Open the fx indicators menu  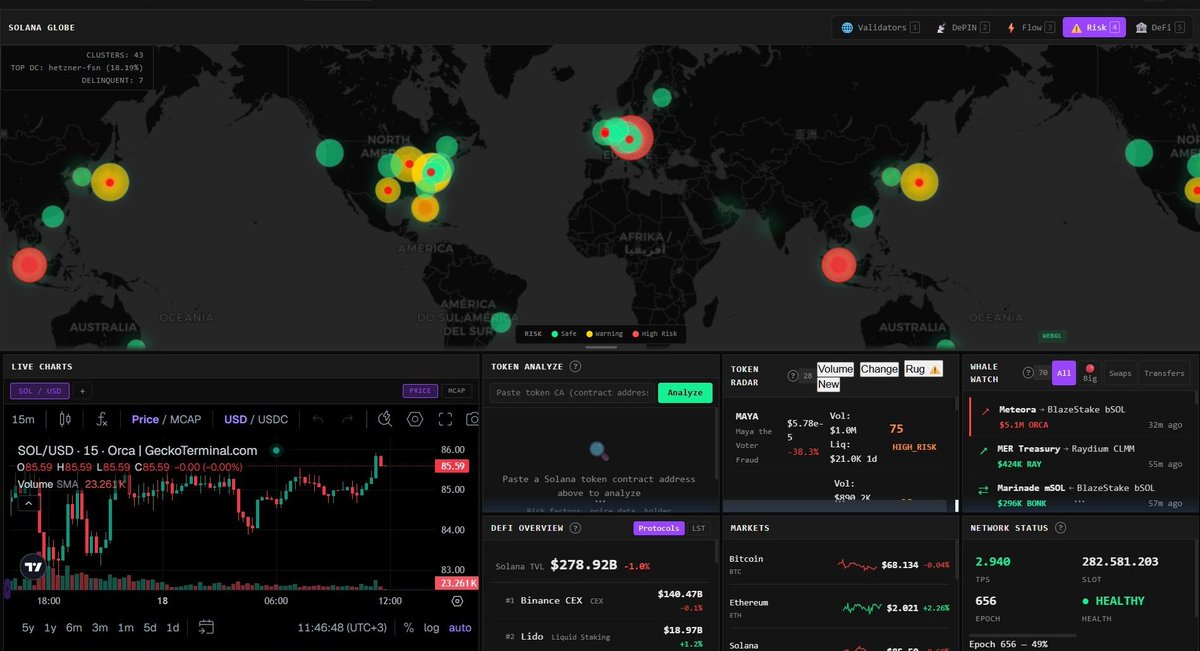[102, 420]
